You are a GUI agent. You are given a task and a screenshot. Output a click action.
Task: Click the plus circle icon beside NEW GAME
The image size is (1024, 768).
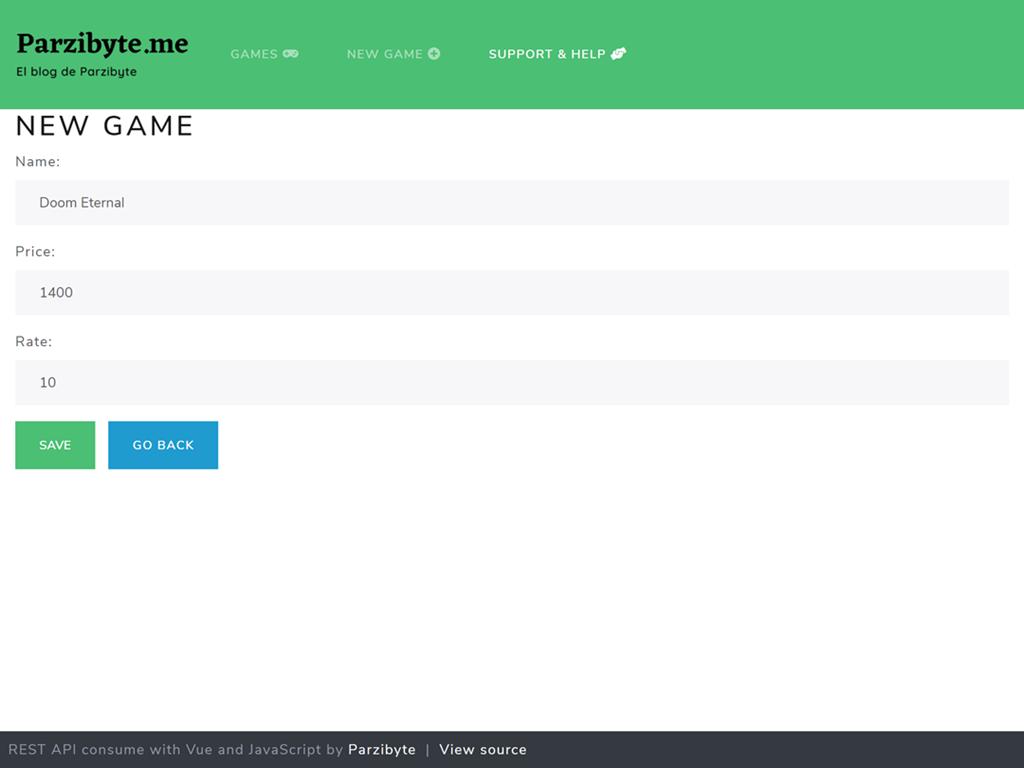(x=434, y=54)
